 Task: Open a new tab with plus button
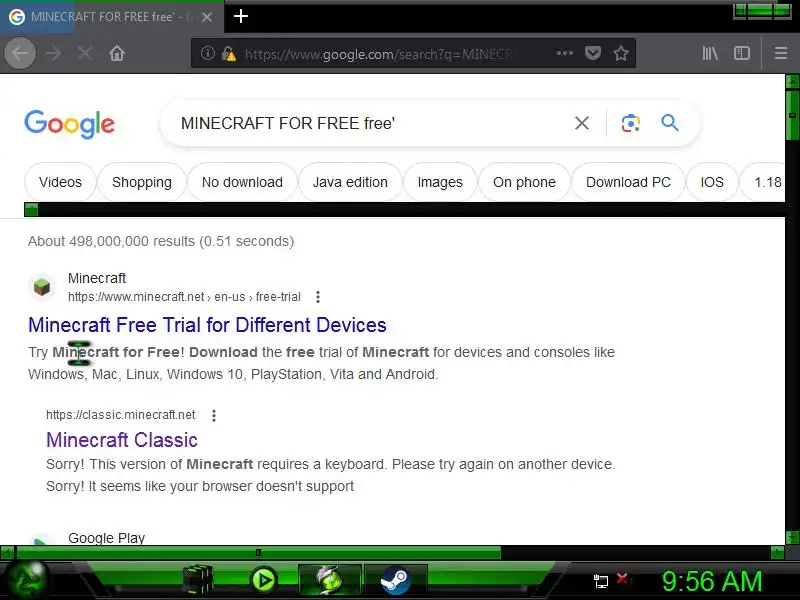coord(241,16)
